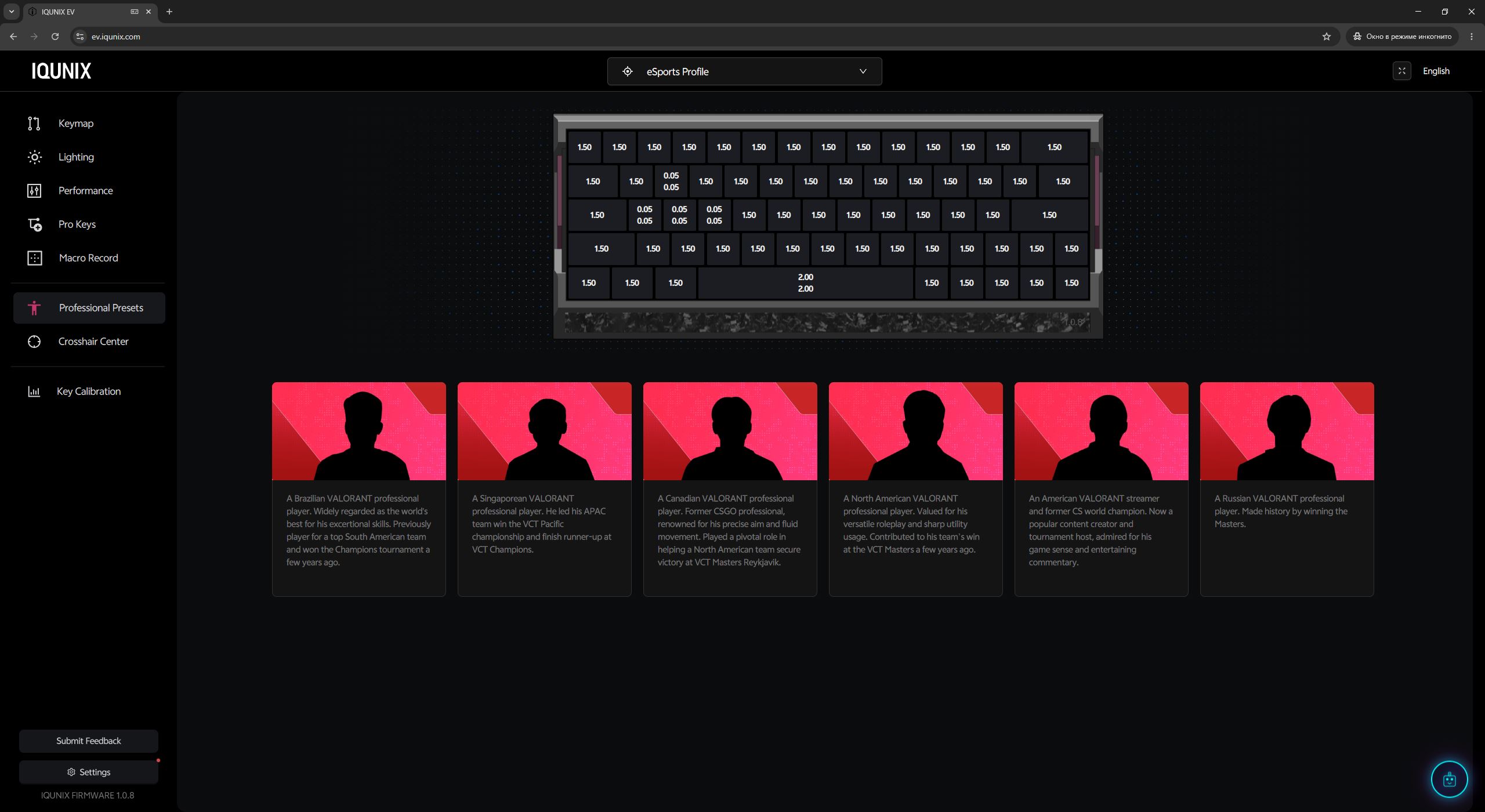Image resolution: width=1485 pixels, height=812 pixels.
Task: Click the IQUNIX FIRMWARE 1.0.8 text
Action: (88, 795)
